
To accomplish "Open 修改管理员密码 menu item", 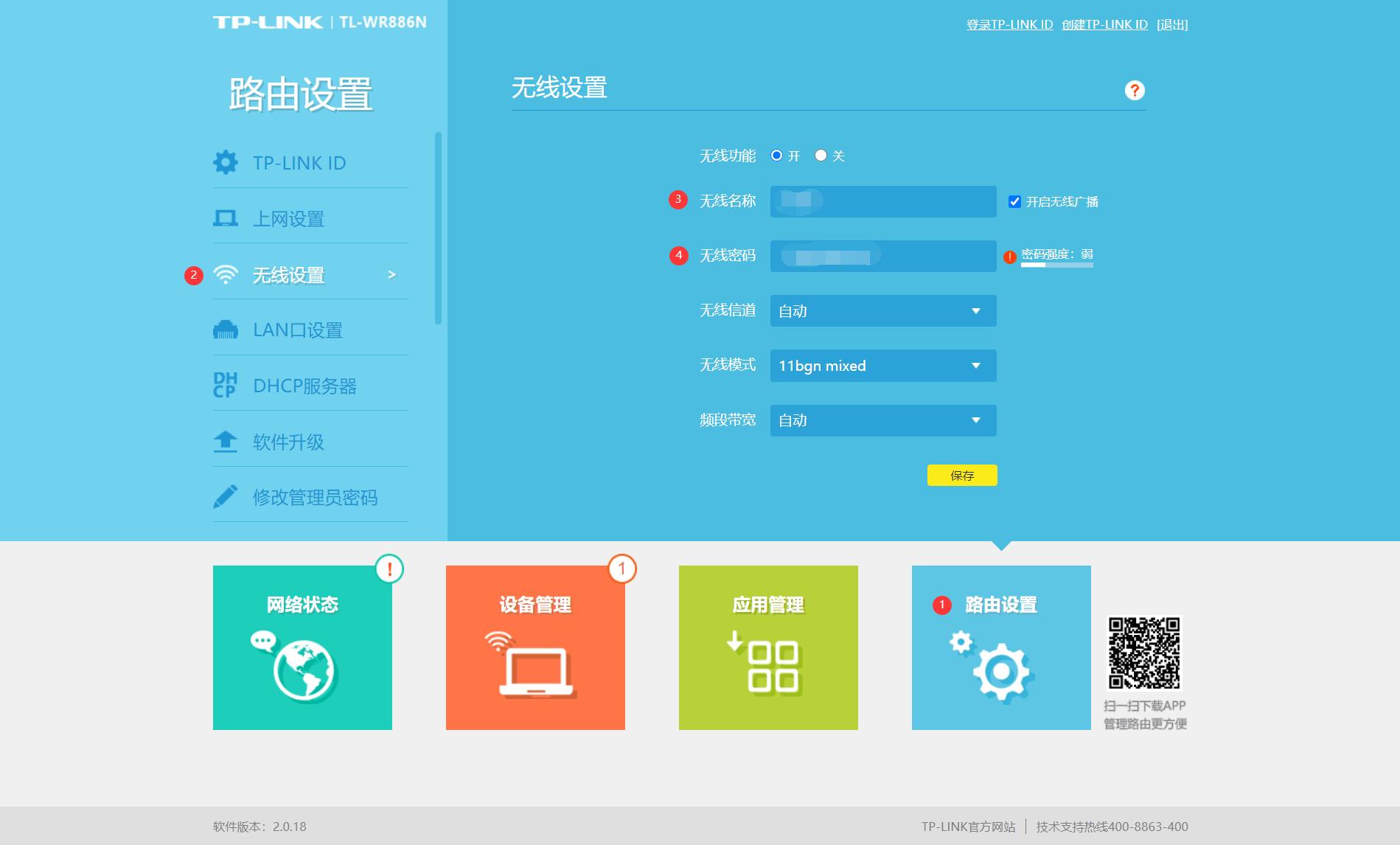I will click(x=310, y=497).
